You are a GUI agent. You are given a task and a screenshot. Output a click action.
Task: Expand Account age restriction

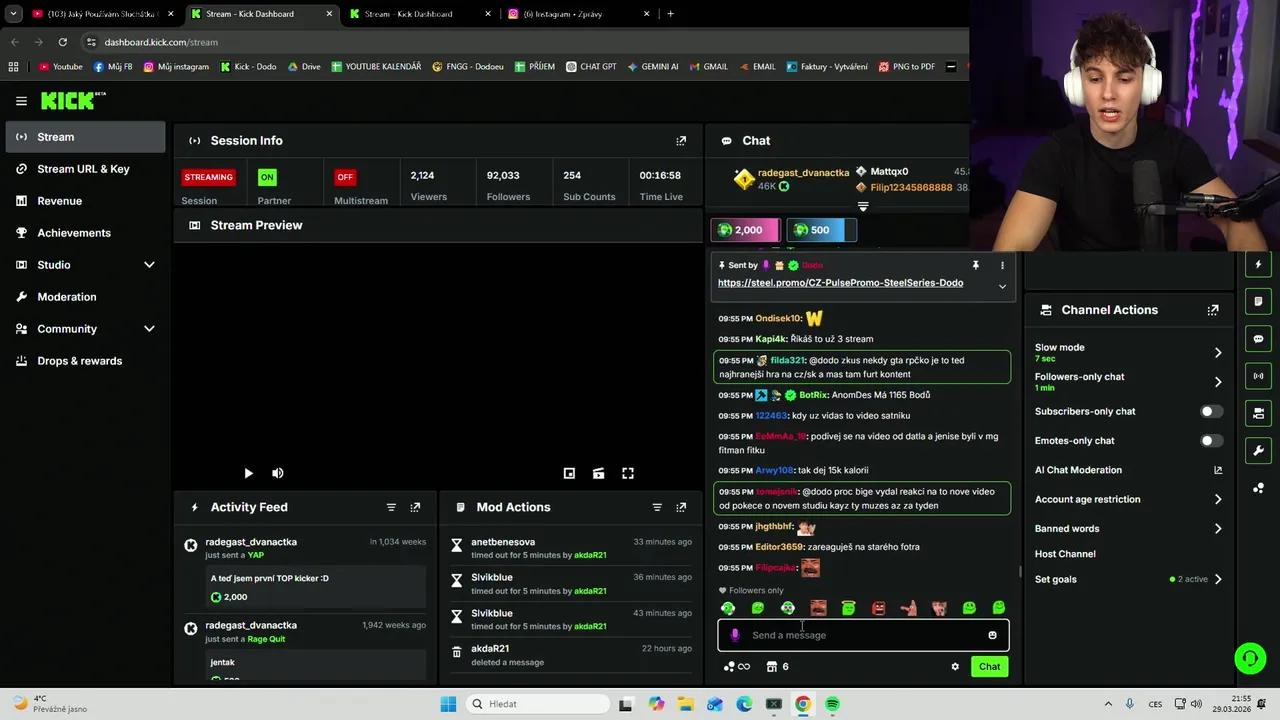[1217, 499]
